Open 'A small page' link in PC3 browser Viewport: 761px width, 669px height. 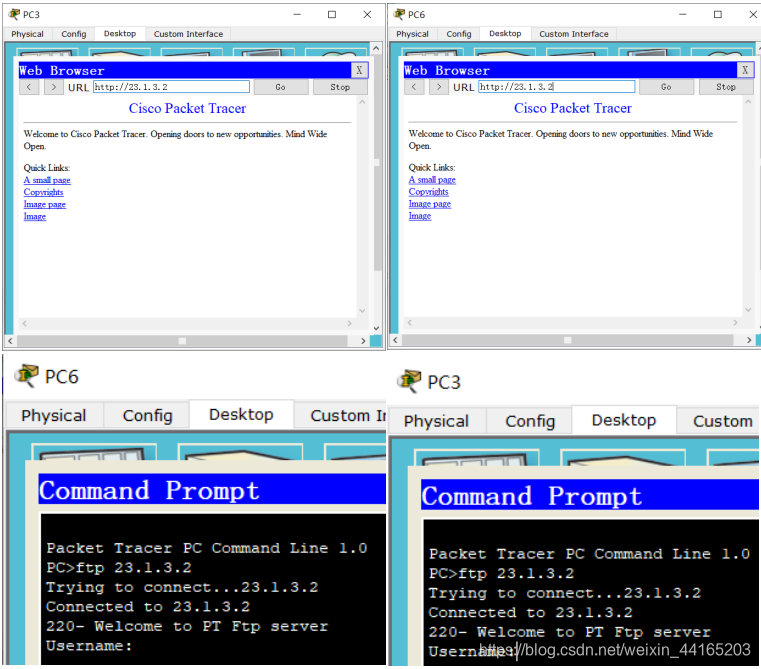tap(47, 180)
